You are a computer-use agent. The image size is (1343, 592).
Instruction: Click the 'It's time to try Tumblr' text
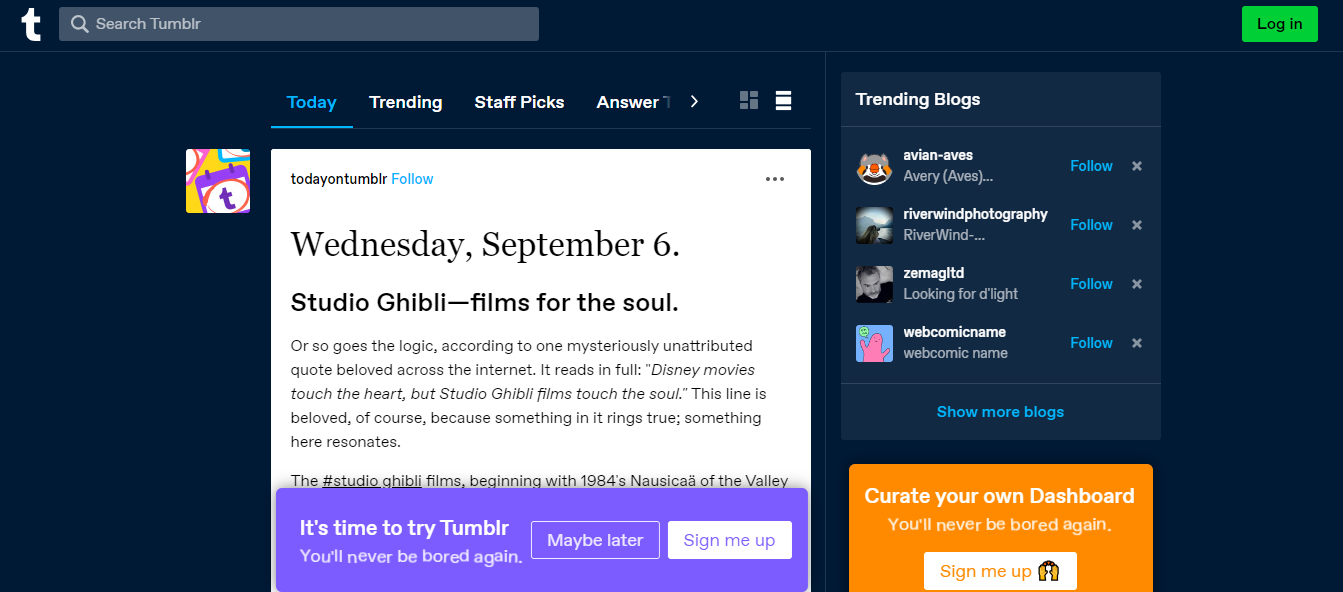click(404, 528)
